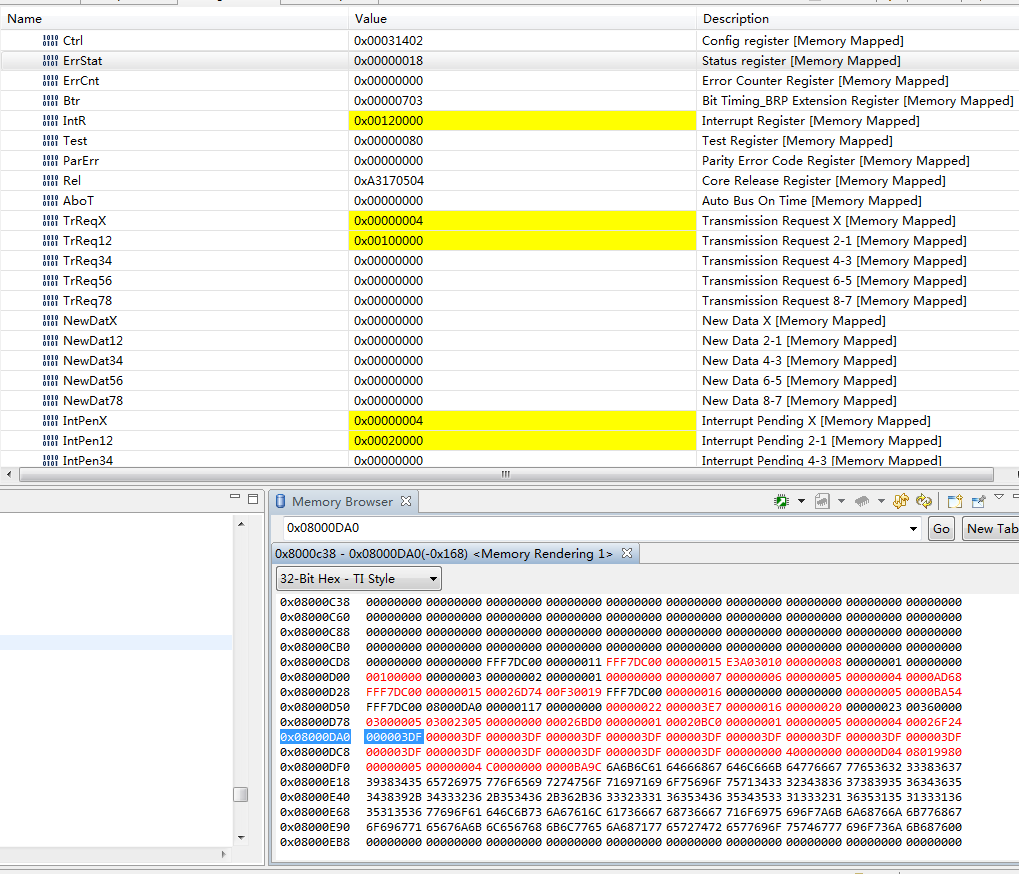Open the 32-Bit Hex - TI Style dropdown

click(359, 579)
